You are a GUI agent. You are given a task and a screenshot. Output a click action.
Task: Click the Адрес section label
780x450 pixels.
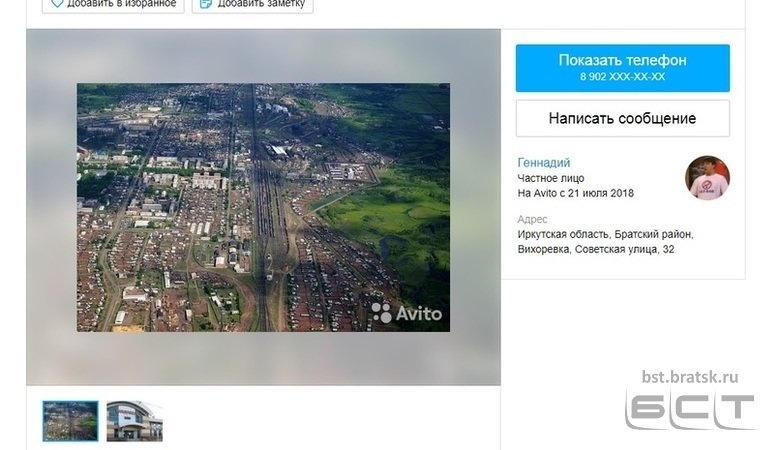pyautogui.click(x=532, y=219)
